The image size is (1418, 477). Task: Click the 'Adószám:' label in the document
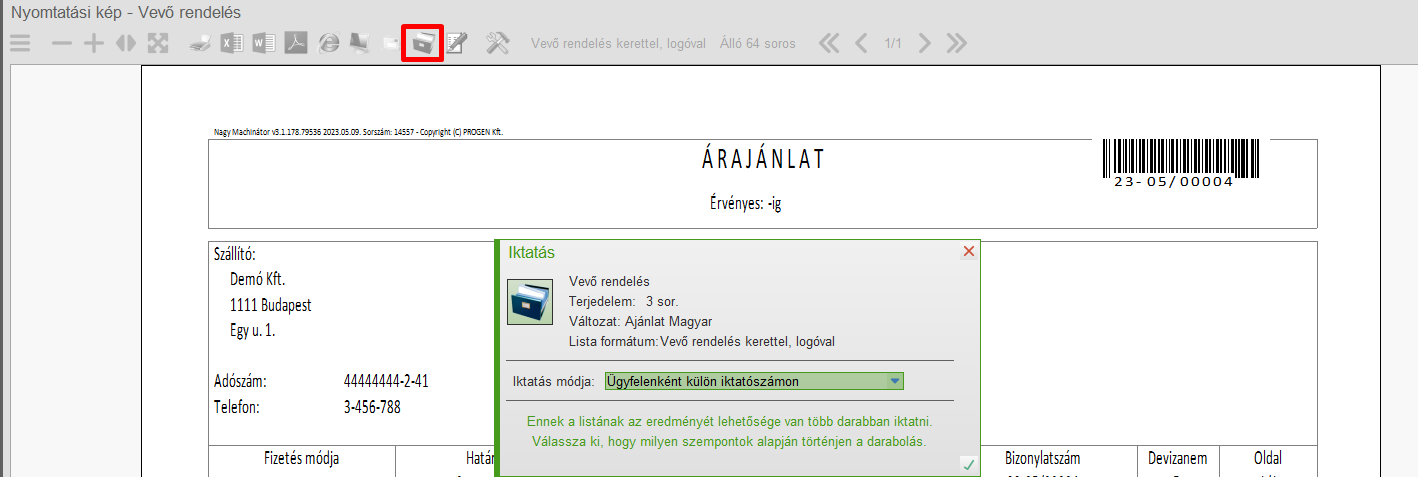click(241, 382)
